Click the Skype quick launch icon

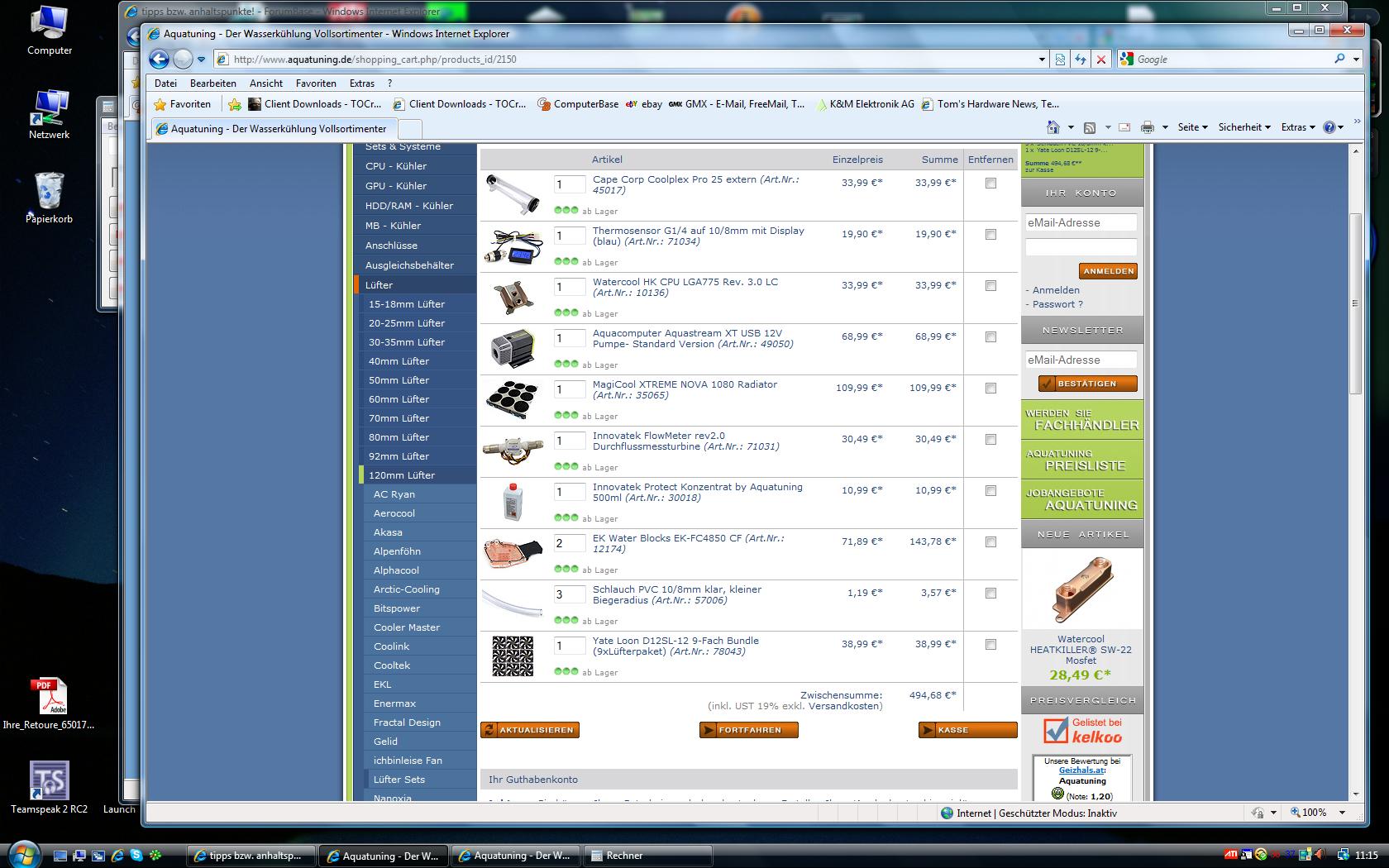tap(136, 856)
